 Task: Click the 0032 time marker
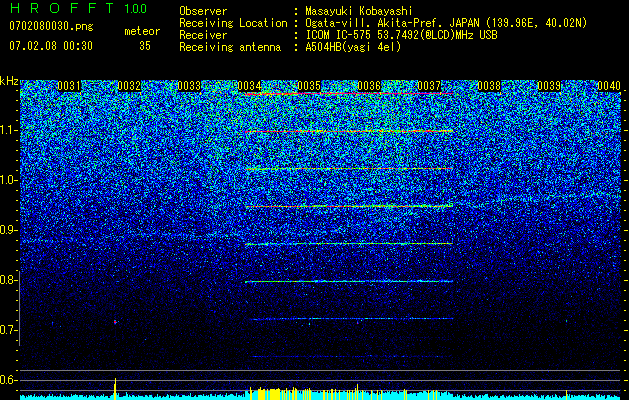coord(129,86)
